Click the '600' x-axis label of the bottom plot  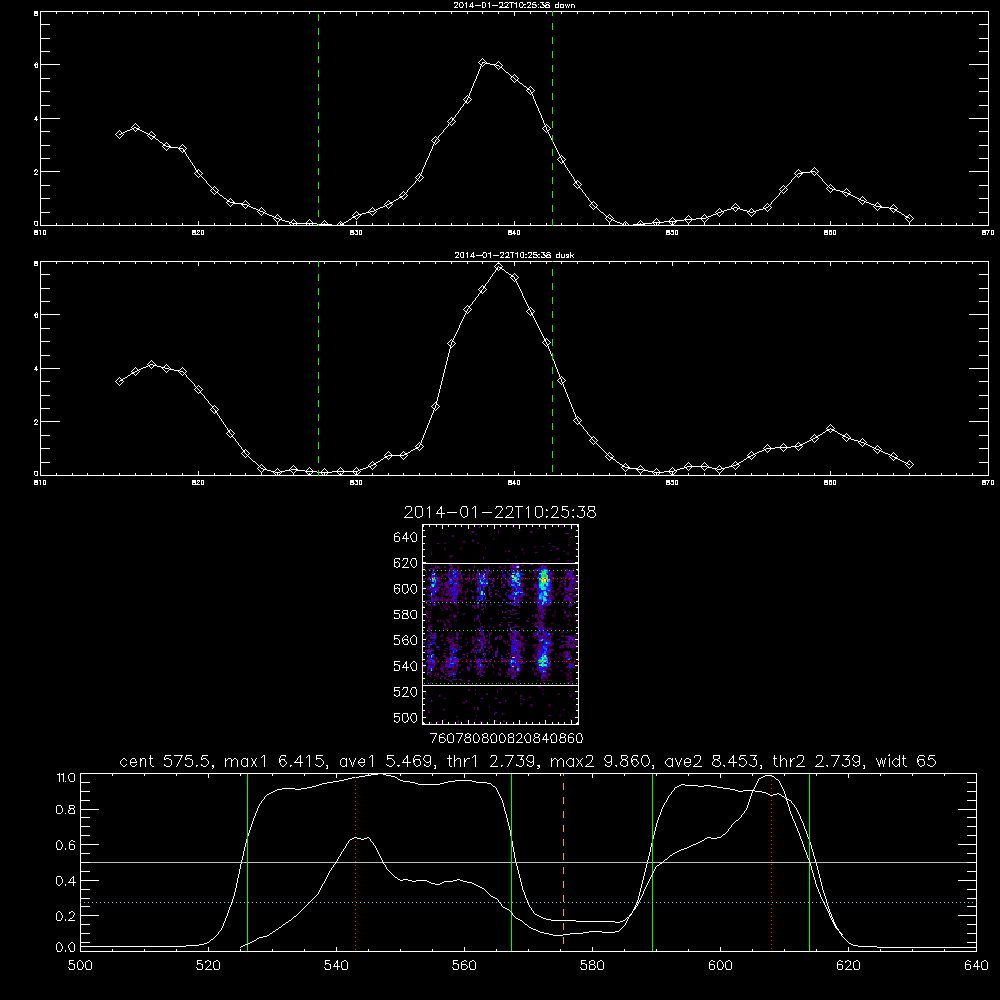(720, 966)
